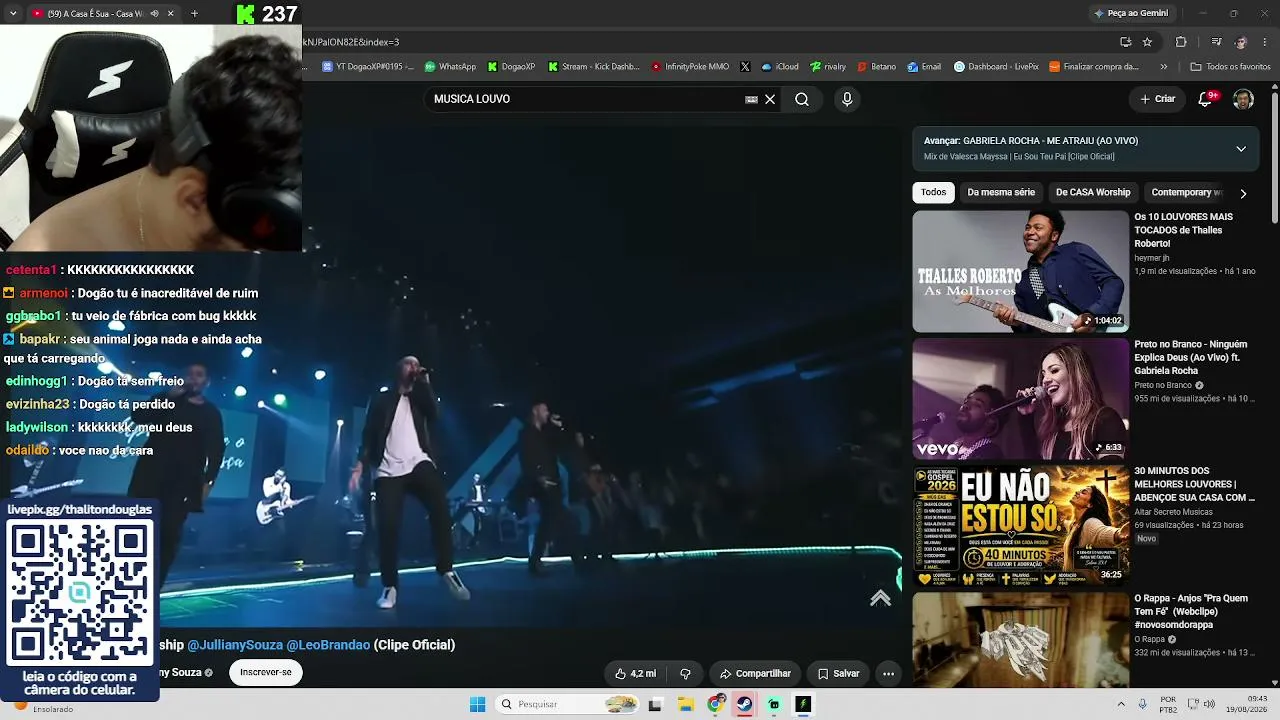Click the YouTube search magnifier button
Screen dimensions: 1280x720
802,99
